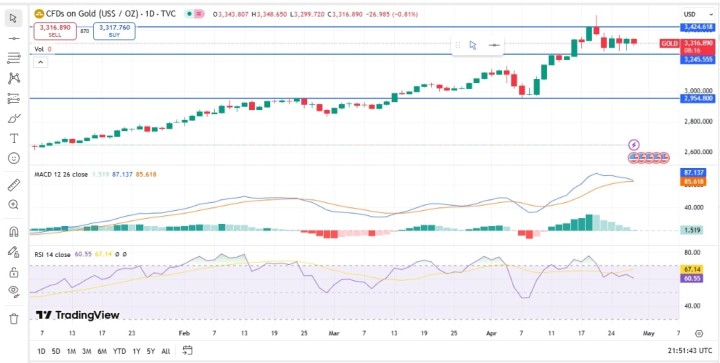
Task: Open the Fibonacci retracement tool
Action: [14, 58]
